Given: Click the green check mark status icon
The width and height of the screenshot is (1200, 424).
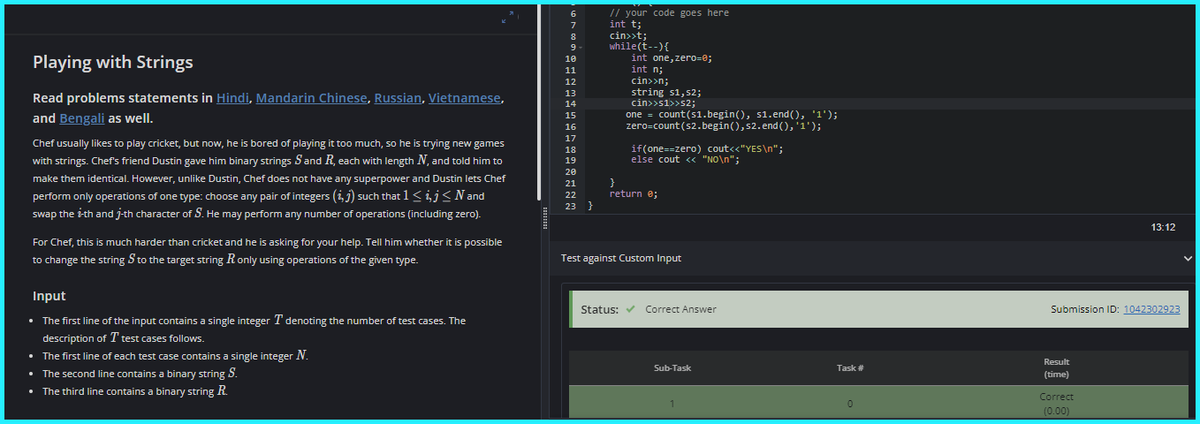Looking at the screenshot, I should point(631,309).
